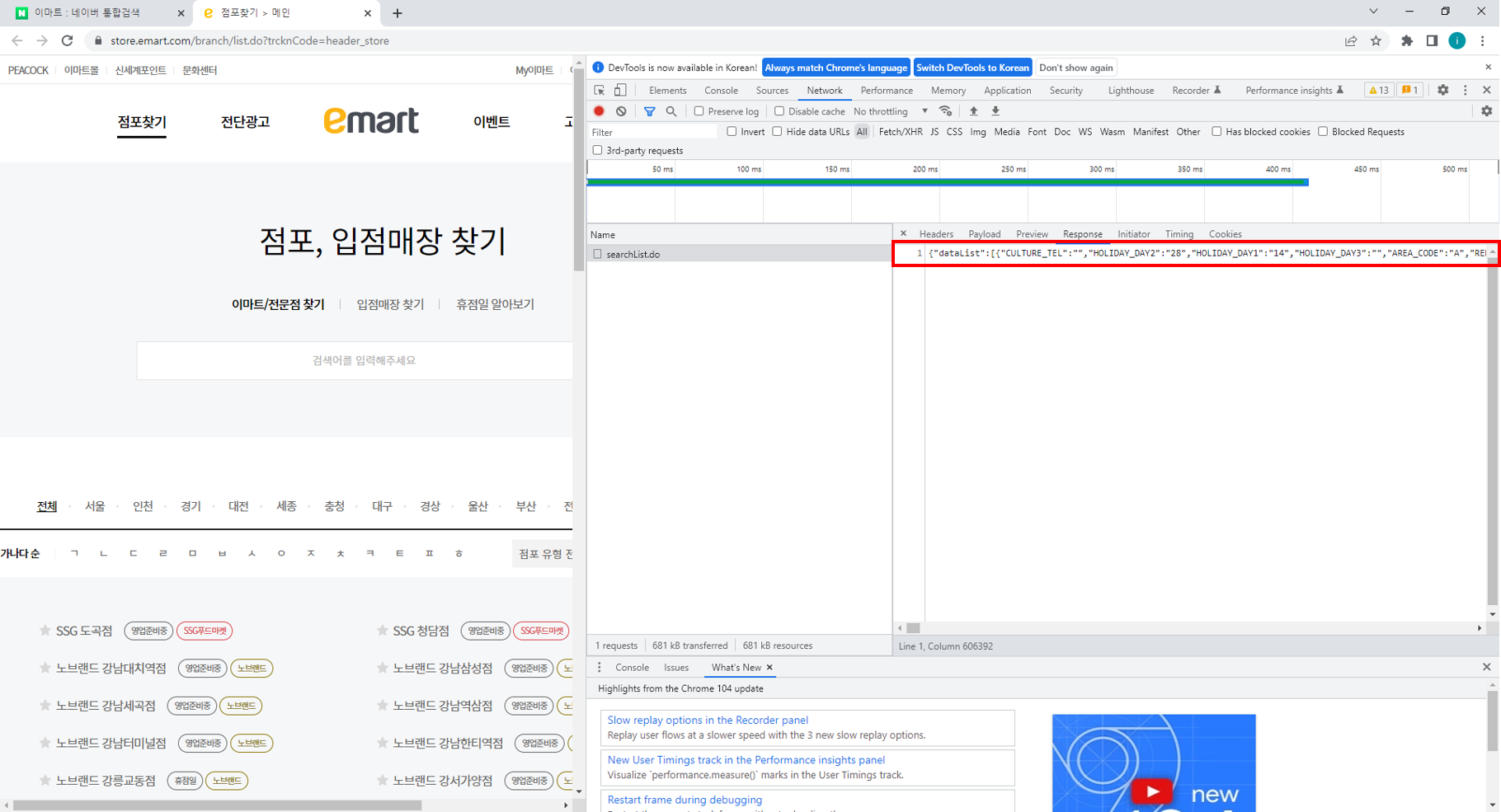
Task: Open the Application panel tab
Action: 1007,90
